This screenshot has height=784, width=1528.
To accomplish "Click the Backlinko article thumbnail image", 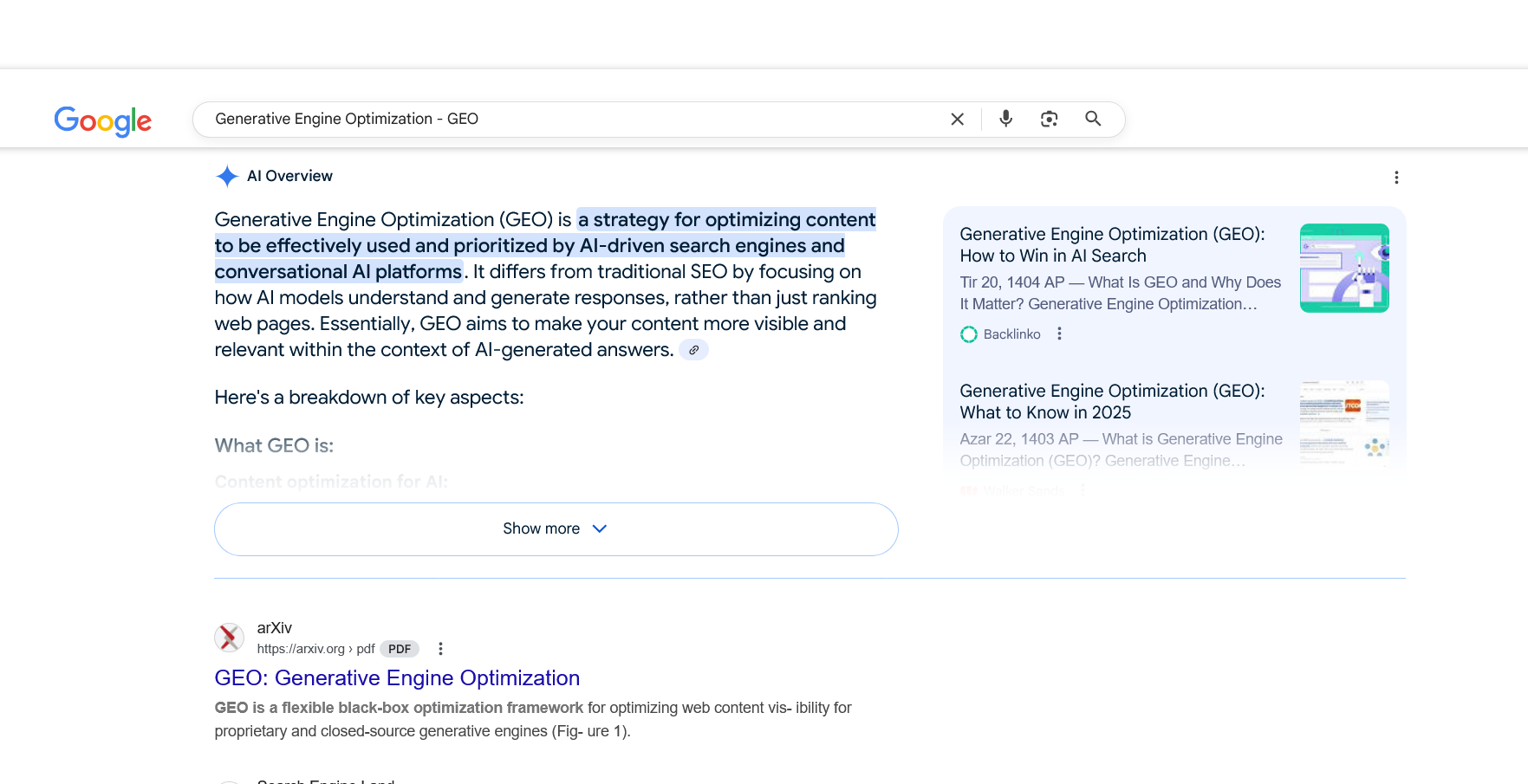I will tap(1344, 268).
